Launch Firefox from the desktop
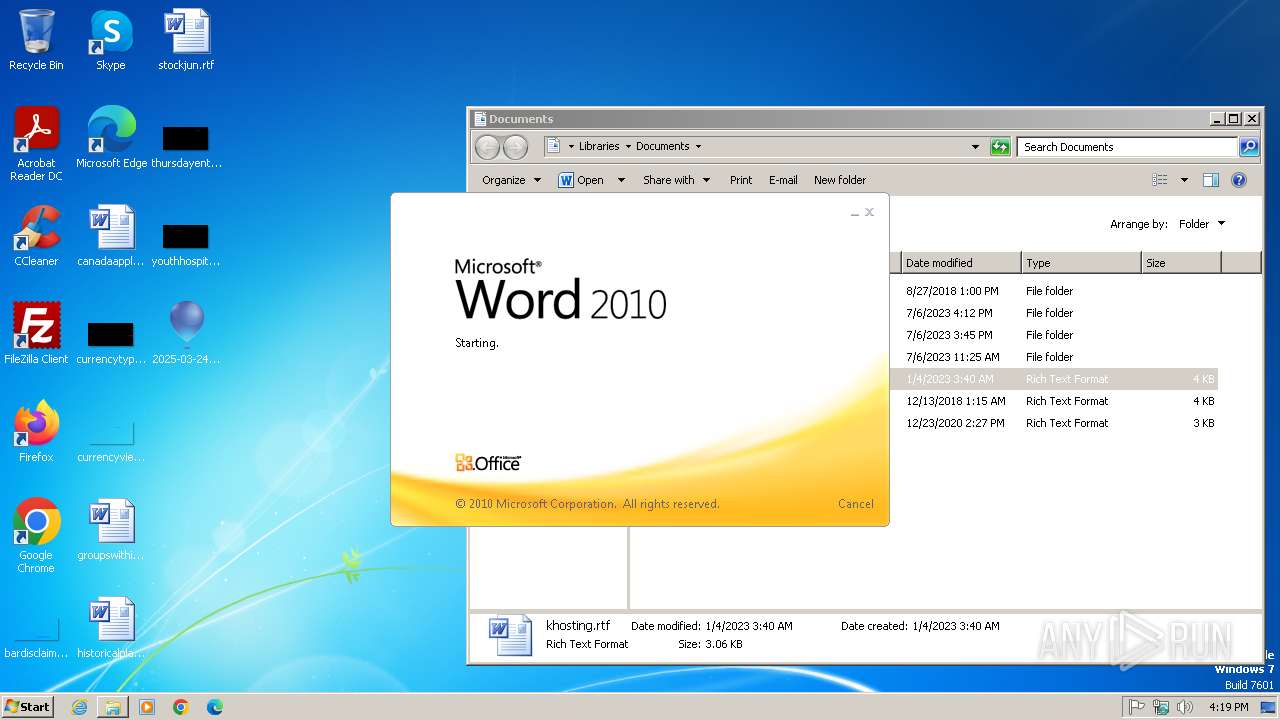Image resolution: width=1280 pixels, height=720 pixels. click(36, 432)
